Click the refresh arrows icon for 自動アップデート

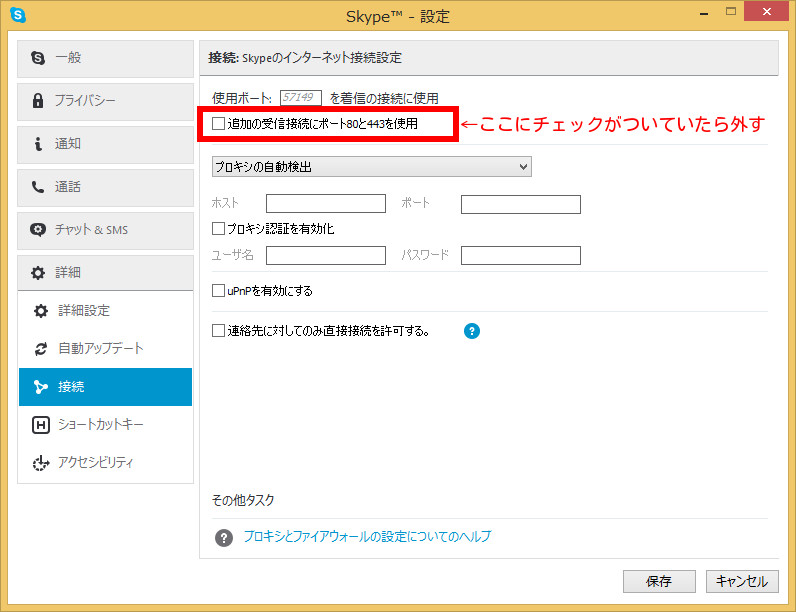pos(41,349)
